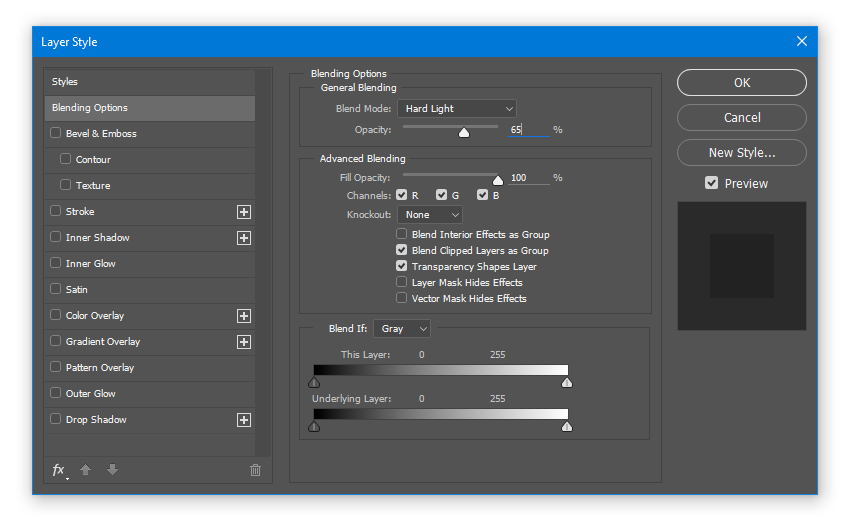
Task: Enable Bevel & Emboss checkbox
Action: [x=56, y=133]
